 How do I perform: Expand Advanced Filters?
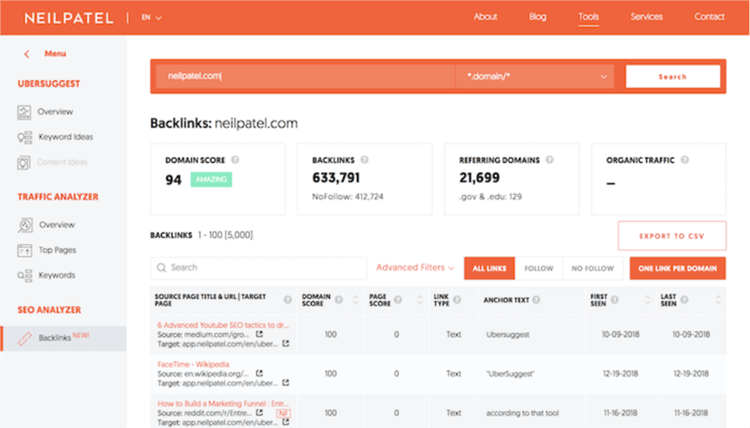415,268
